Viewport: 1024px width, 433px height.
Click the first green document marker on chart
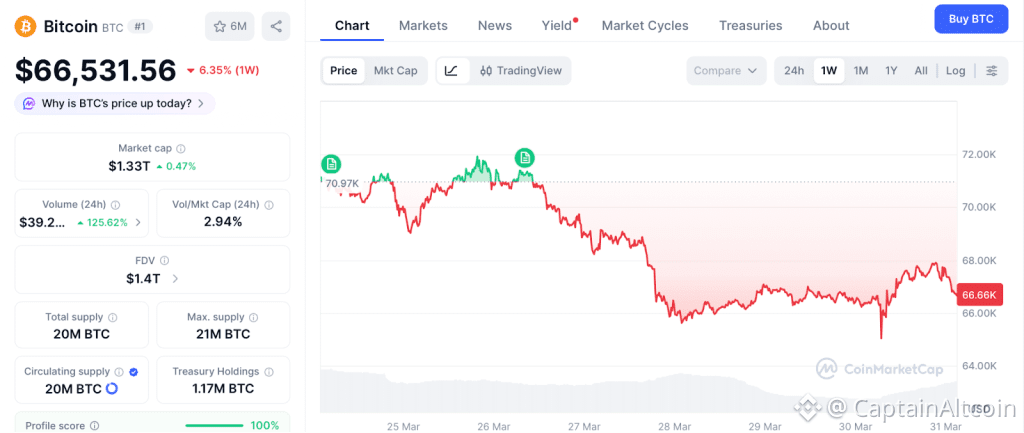tap(331, 164)
